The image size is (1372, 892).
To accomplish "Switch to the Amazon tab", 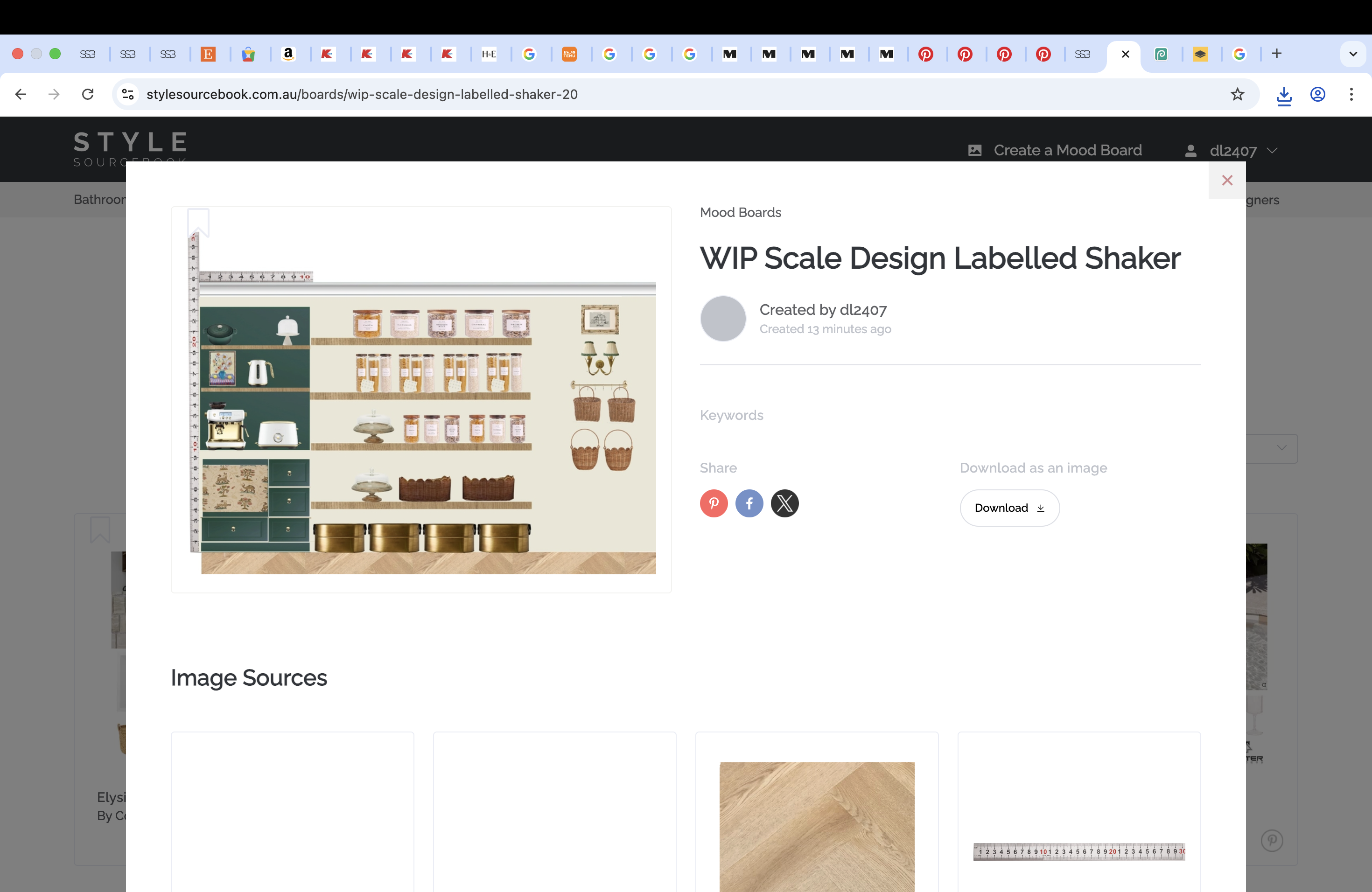I will tap(287, 54).
